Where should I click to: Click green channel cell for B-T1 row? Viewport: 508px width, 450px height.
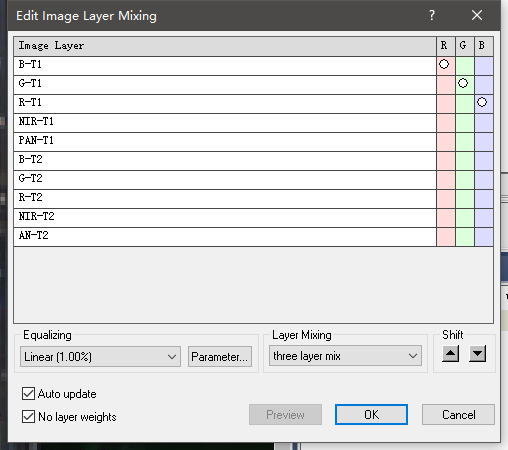(x=465, y=66)
